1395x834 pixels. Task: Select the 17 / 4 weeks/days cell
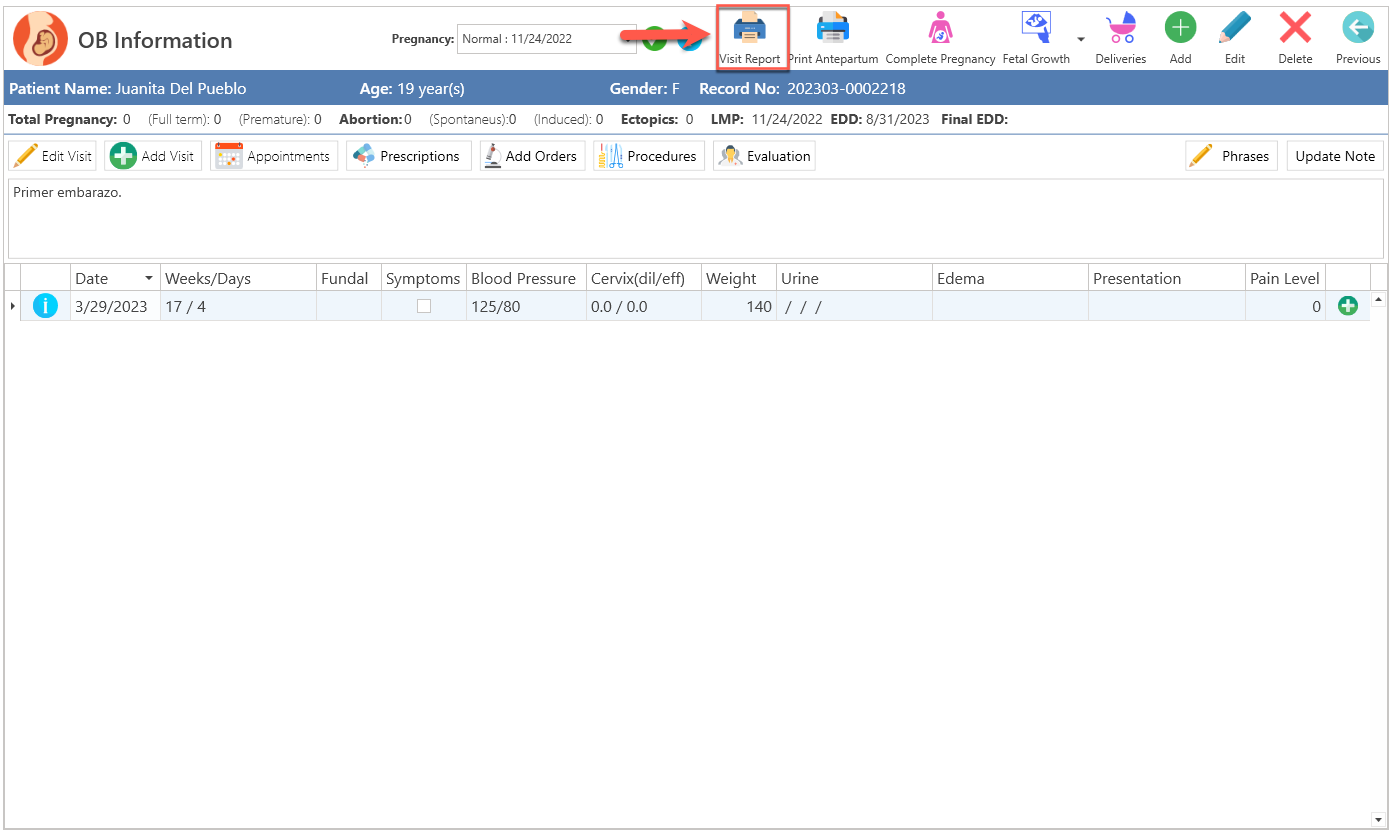click(x=238, y=306)
